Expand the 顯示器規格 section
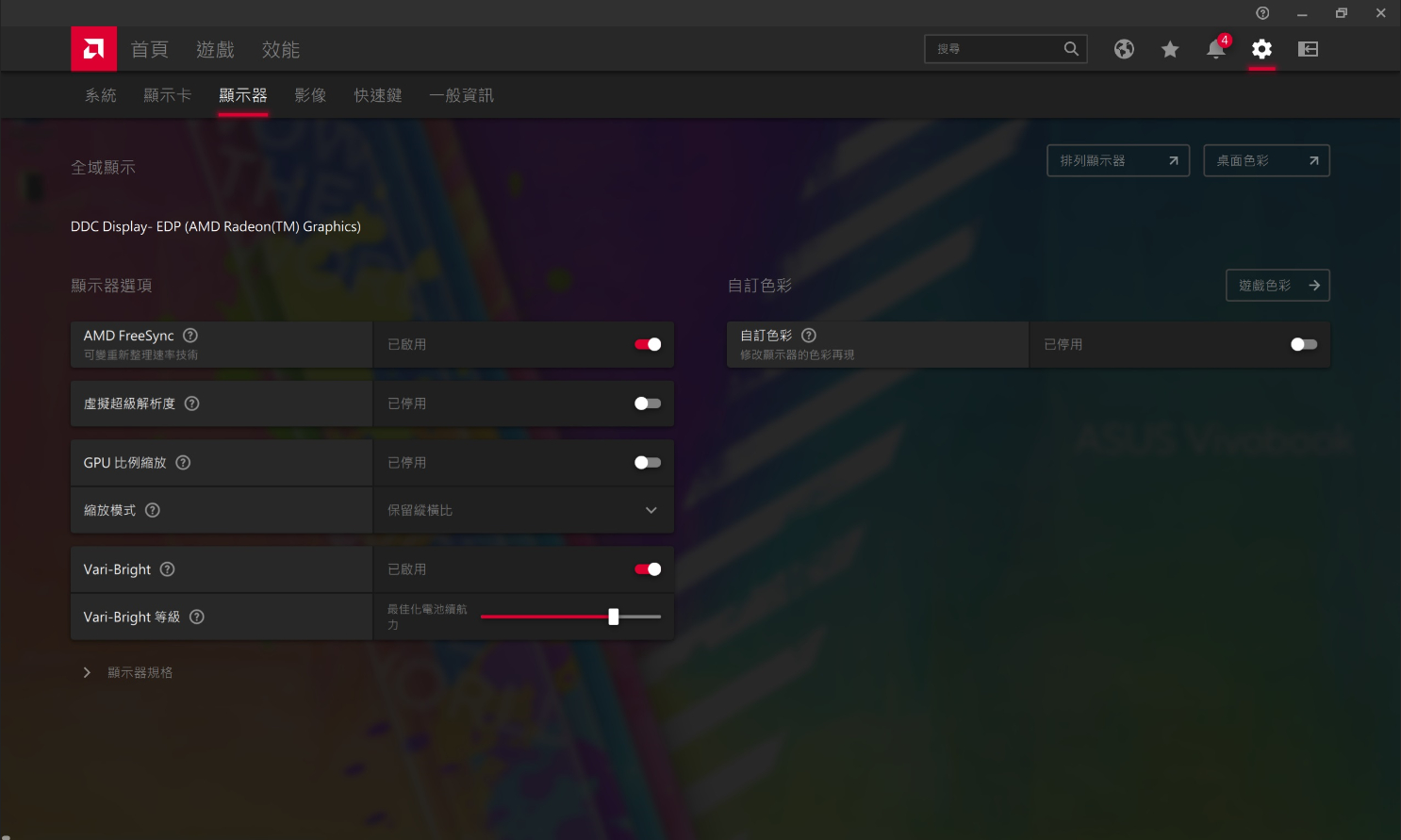 127,672
